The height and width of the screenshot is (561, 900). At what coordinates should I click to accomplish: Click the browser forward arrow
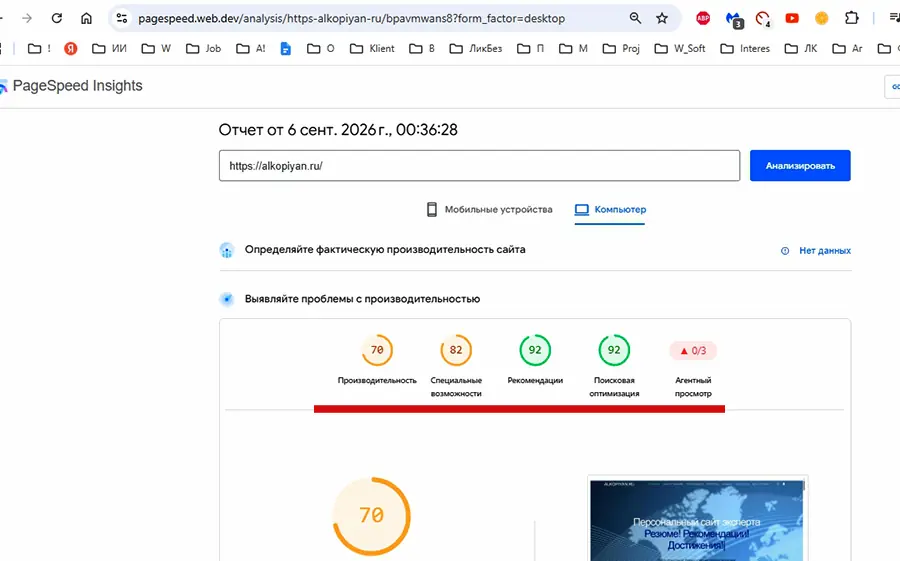[x=27, y=18]
